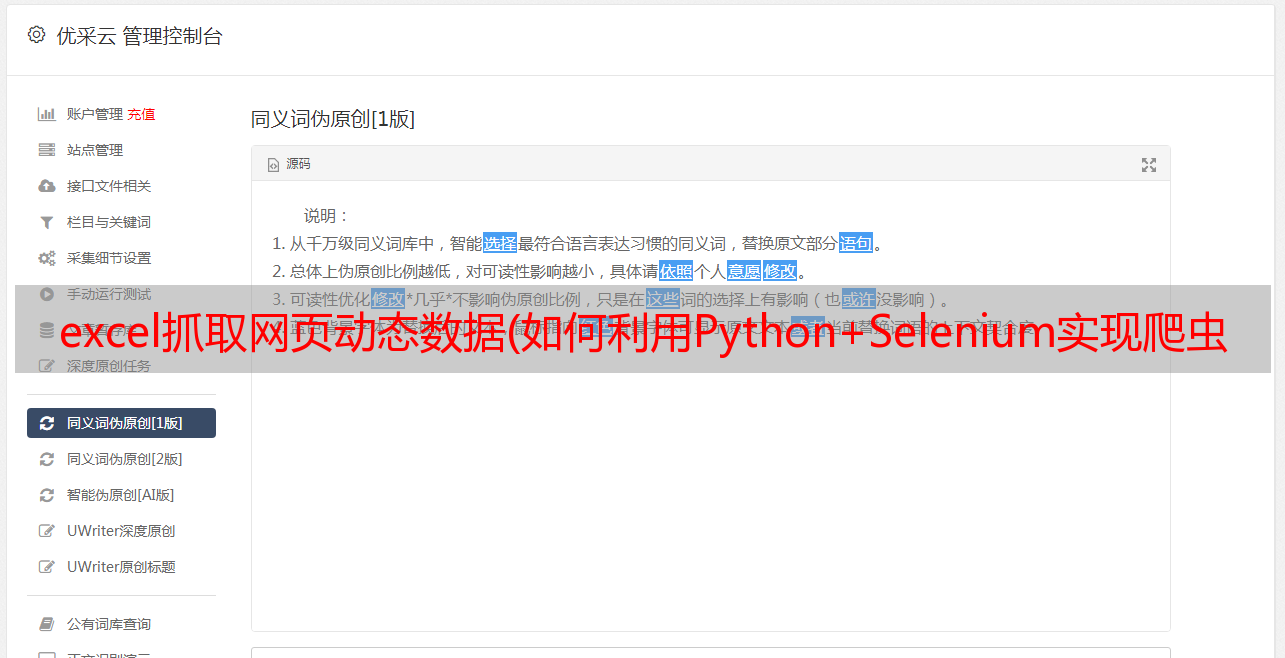Select UWriter深度原创 in sidebar
Screen dimensions: 1285x658
[x=121, y=531]
